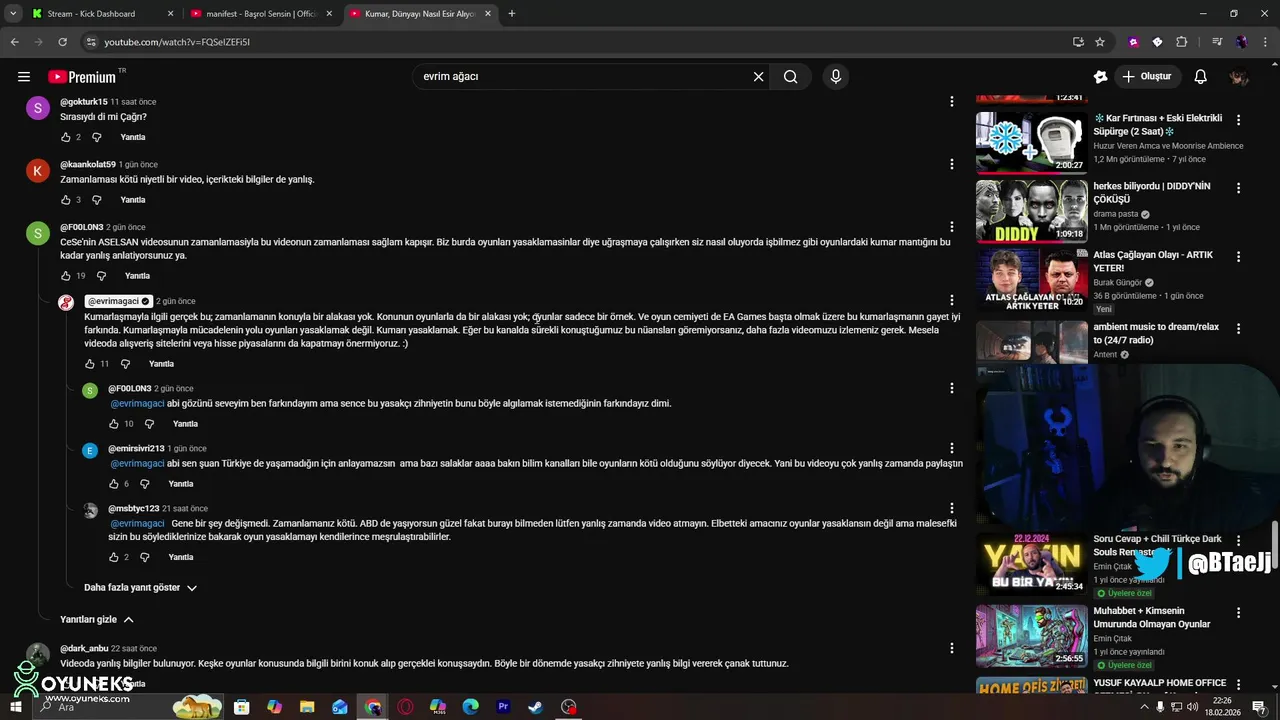1280x720 pixels.
Task: Open YouTube account avatar menu
Action: coord(1239,77)
